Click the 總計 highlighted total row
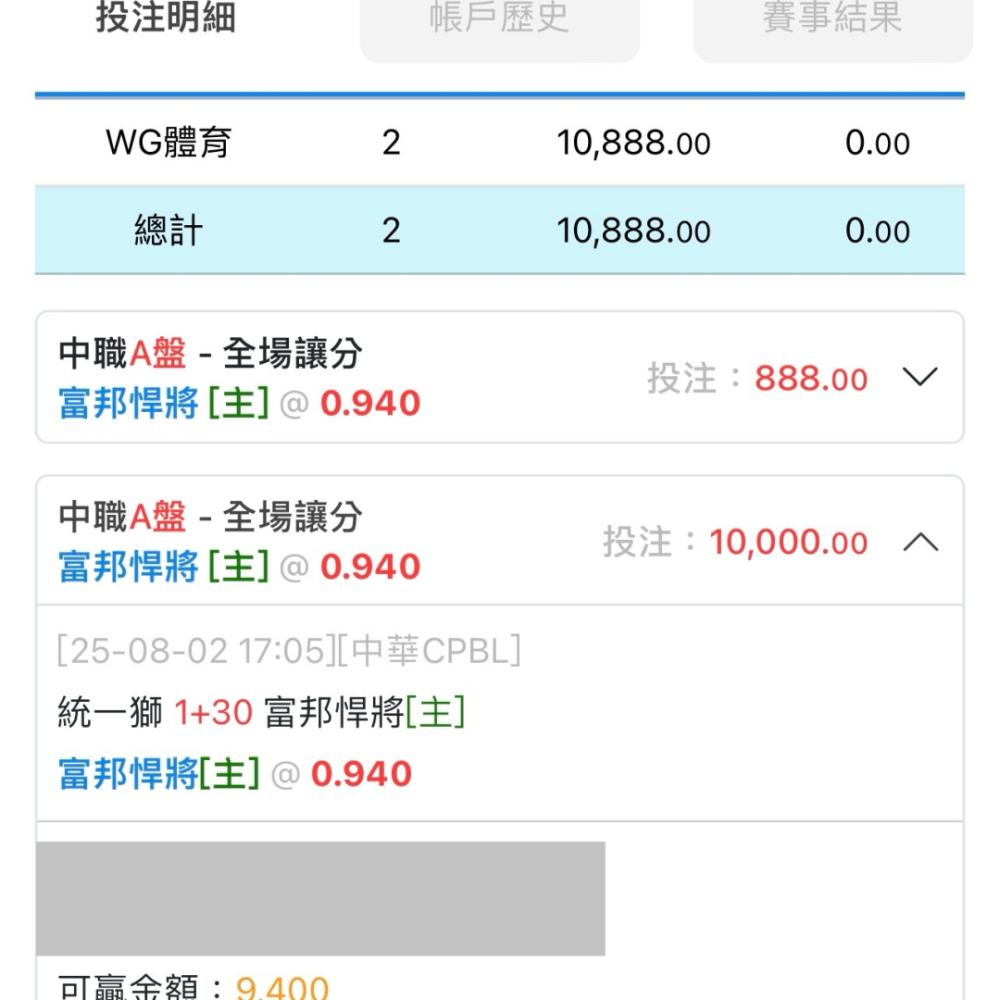 click(x=499, y=230)
